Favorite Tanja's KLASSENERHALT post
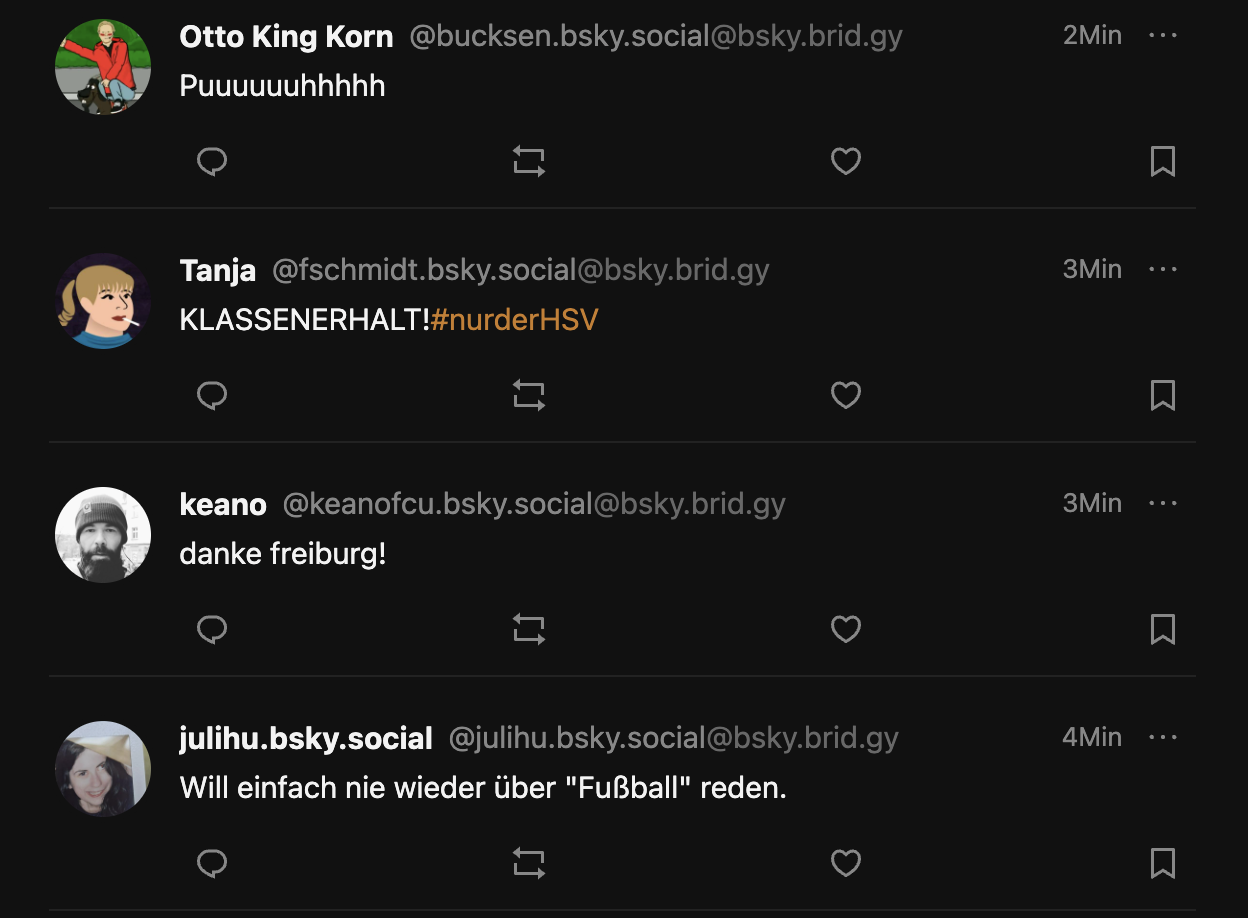The width and height of the screenshot is (1248, 918). click(846, 395)
